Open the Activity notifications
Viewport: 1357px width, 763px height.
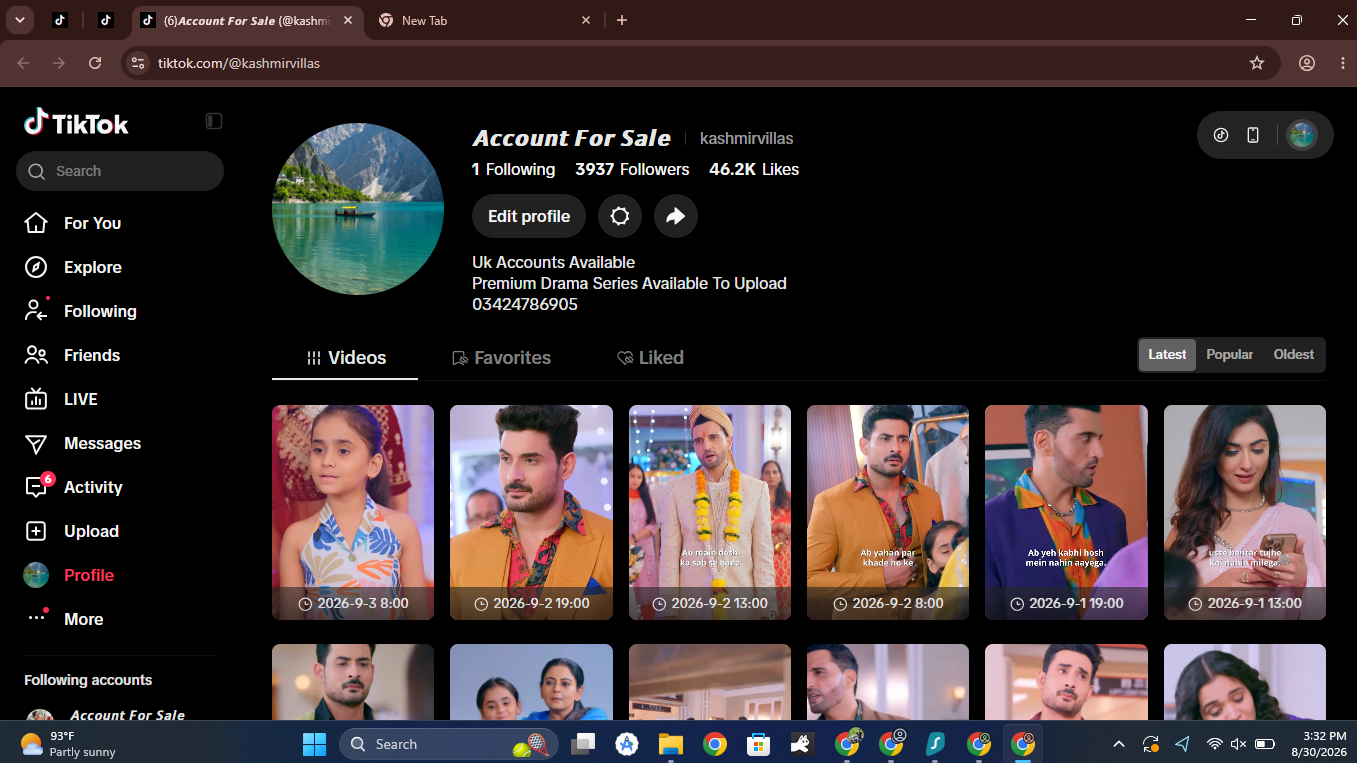(x=73, y=487)
